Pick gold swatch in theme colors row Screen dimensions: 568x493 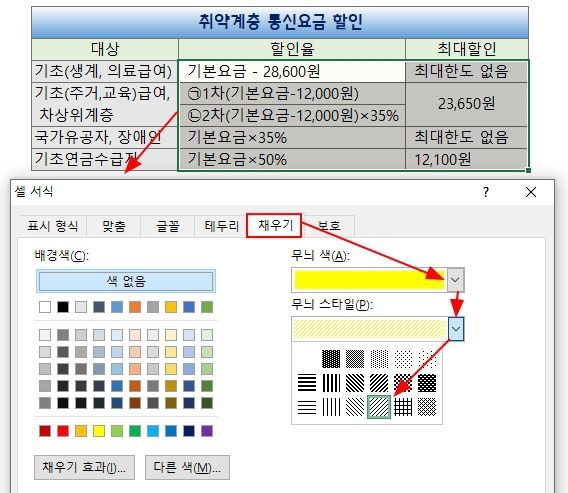point(171,307)
